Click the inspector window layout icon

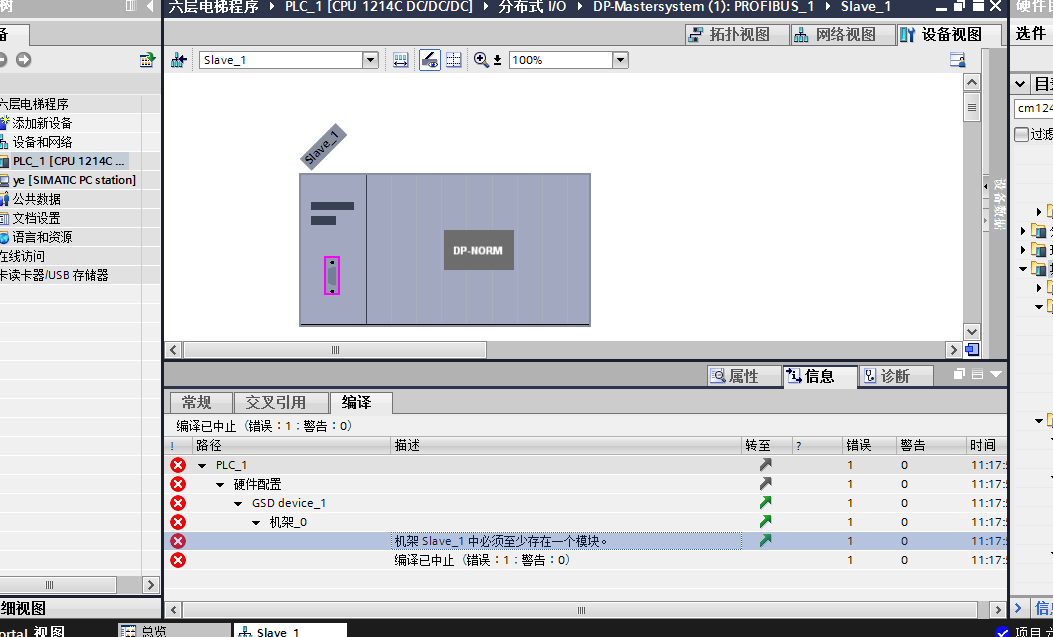tap(977, 374)
